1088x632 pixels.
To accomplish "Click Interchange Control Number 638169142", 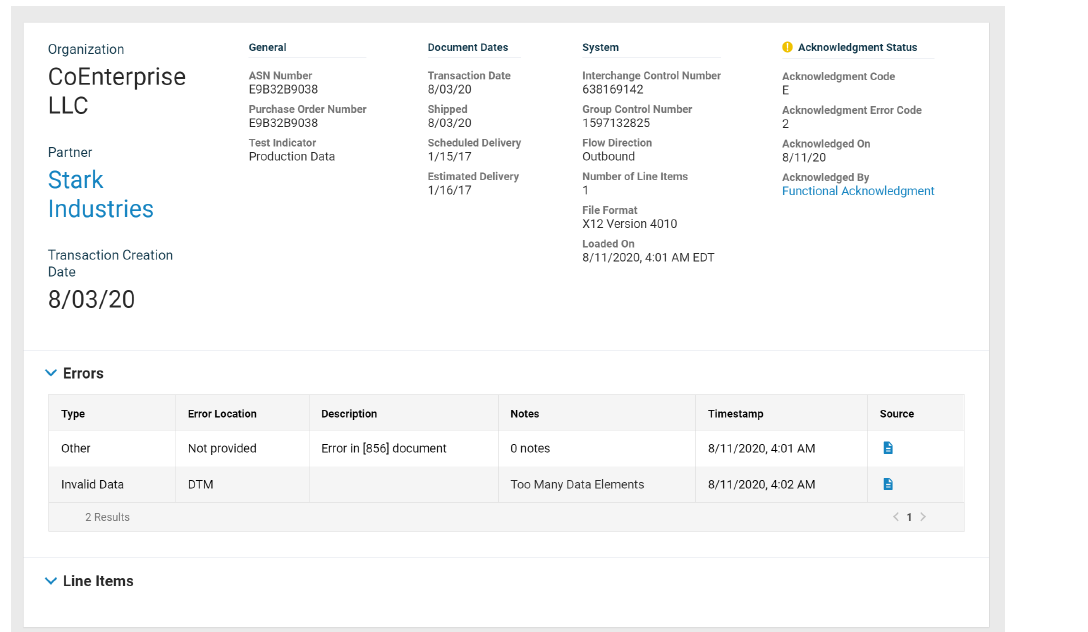I will [x=613, y=89].
